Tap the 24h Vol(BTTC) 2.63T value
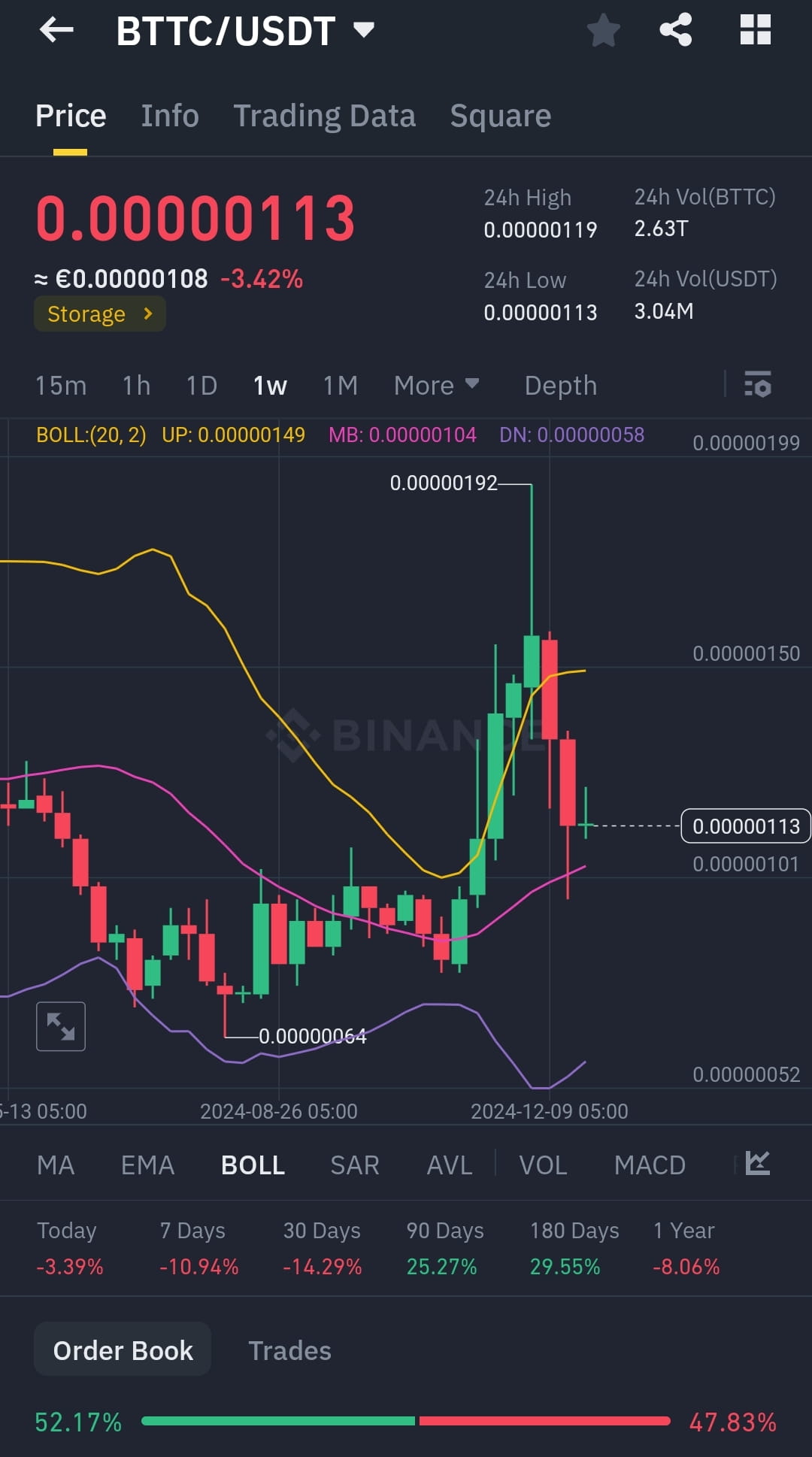Image resolution: width=812 pixels, height=1457 pixels. [661, 229]
